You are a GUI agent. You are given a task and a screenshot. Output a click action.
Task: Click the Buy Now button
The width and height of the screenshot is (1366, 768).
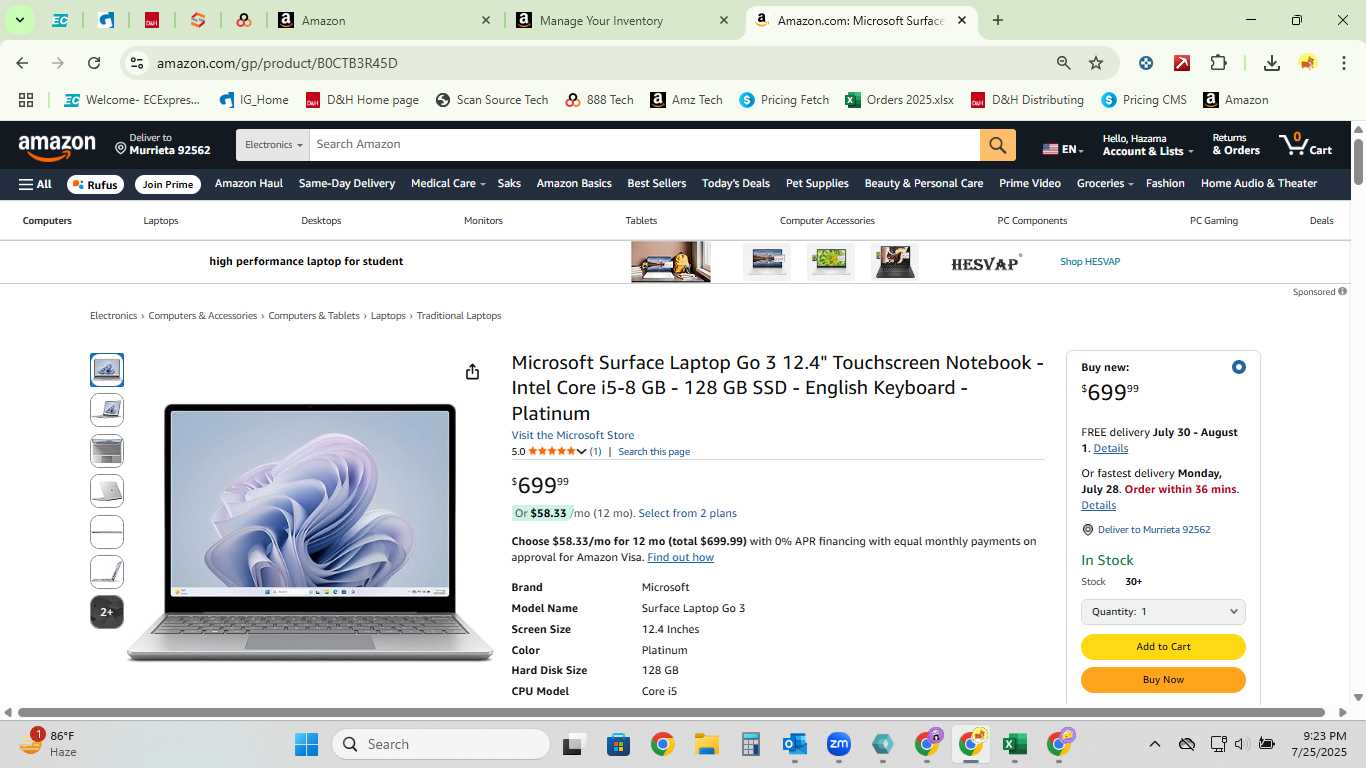(x=1163, y=680)
